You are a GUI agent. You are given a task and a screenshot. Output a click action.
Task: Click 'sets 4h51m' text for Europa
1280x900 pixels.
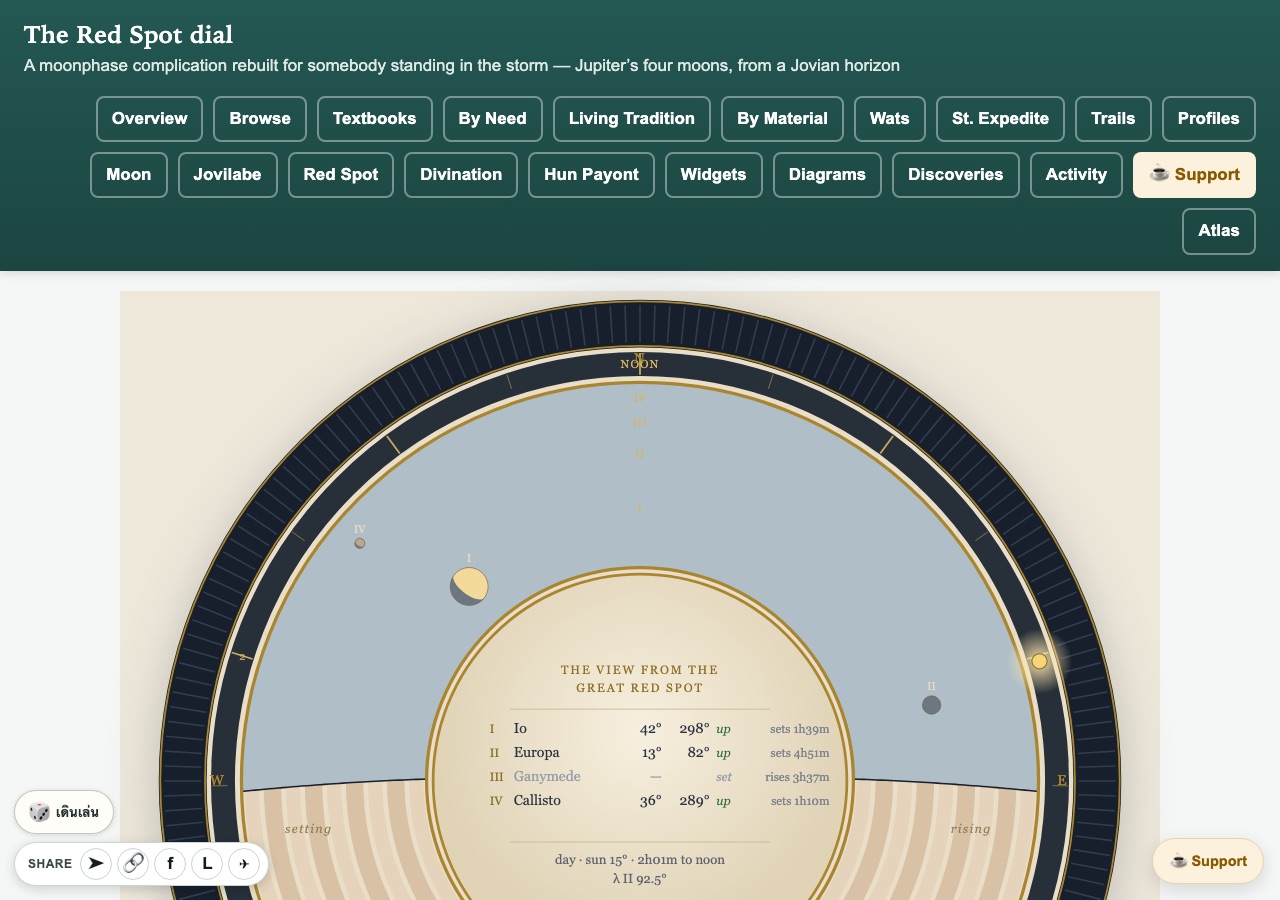tap(800, 753)
